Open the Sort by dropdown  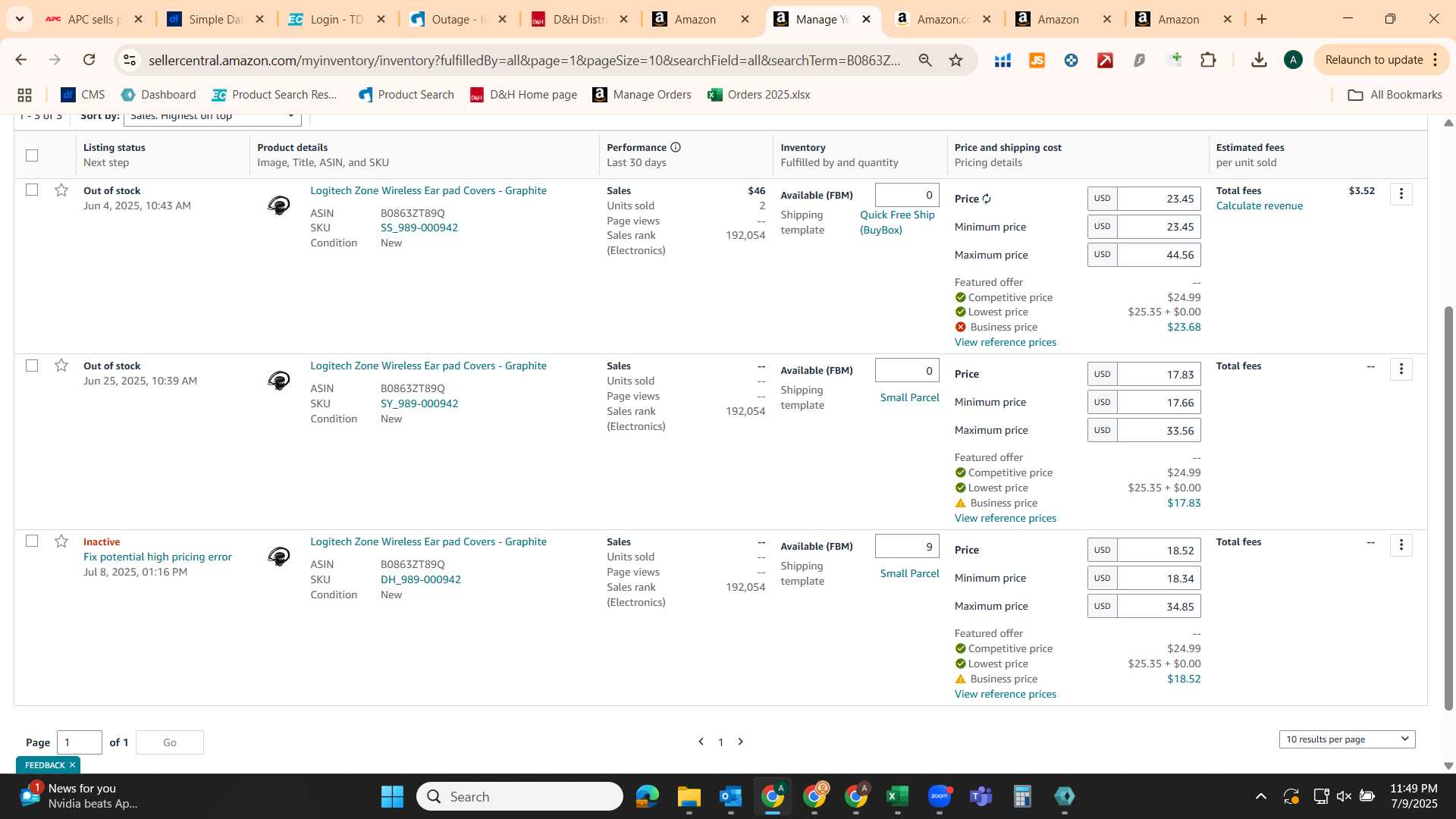tap(212, 118)
